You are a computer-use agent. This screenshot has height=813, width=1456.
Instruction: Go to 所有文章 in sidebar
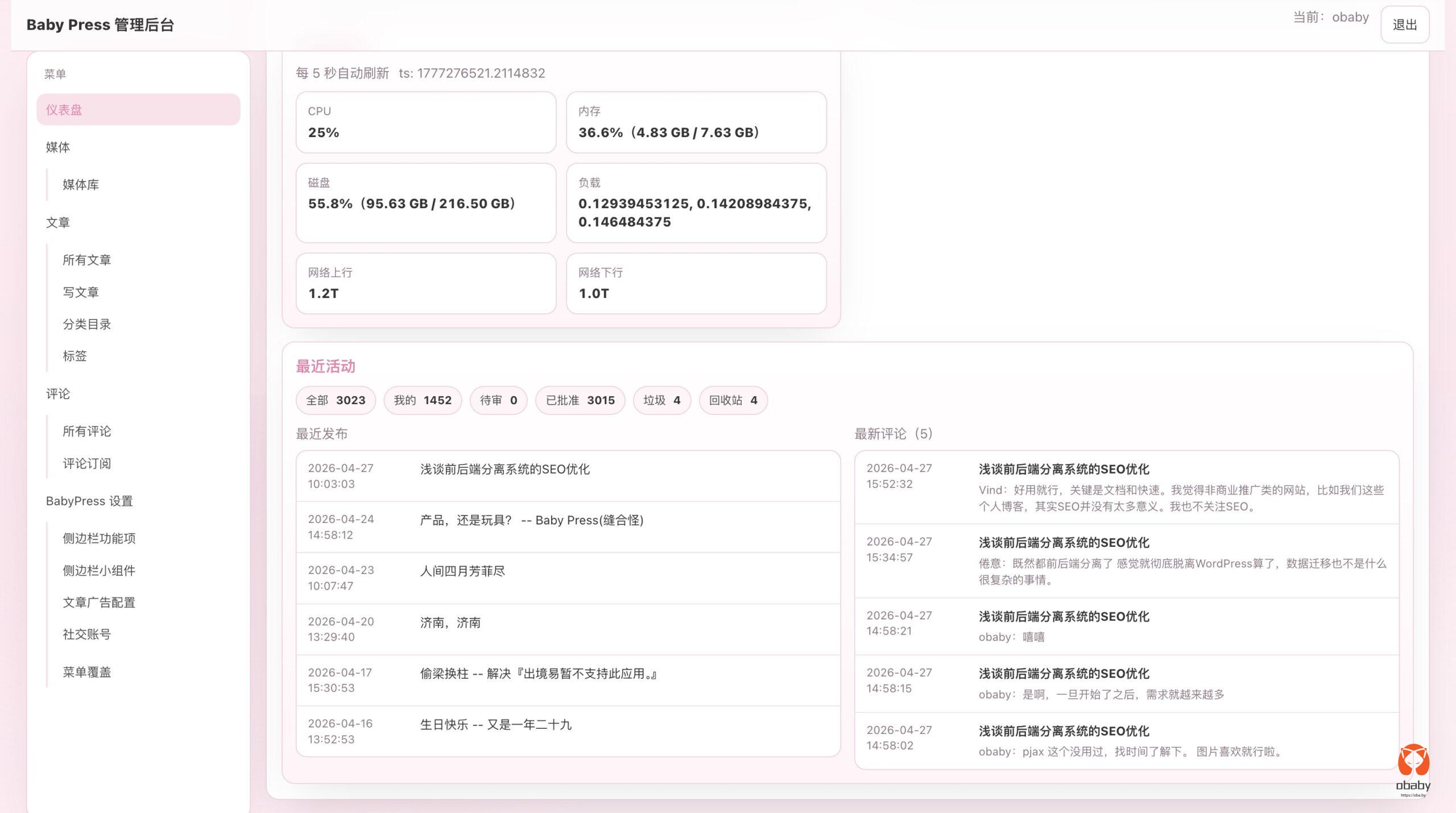[x=87, y=260]
